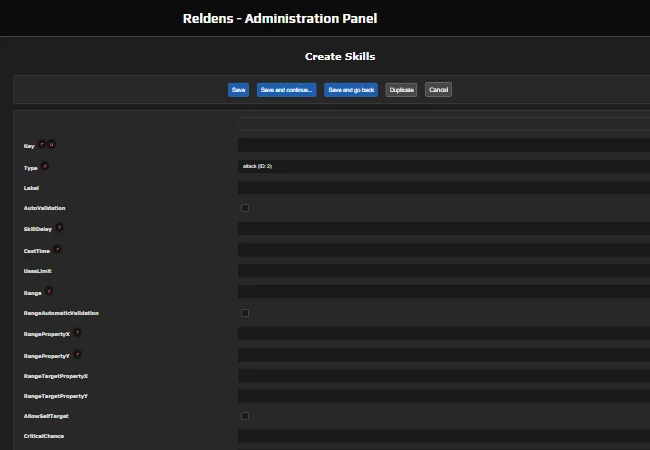Click into the SkillDelay input field
This screenshot has height=450, width=650.
444,229
